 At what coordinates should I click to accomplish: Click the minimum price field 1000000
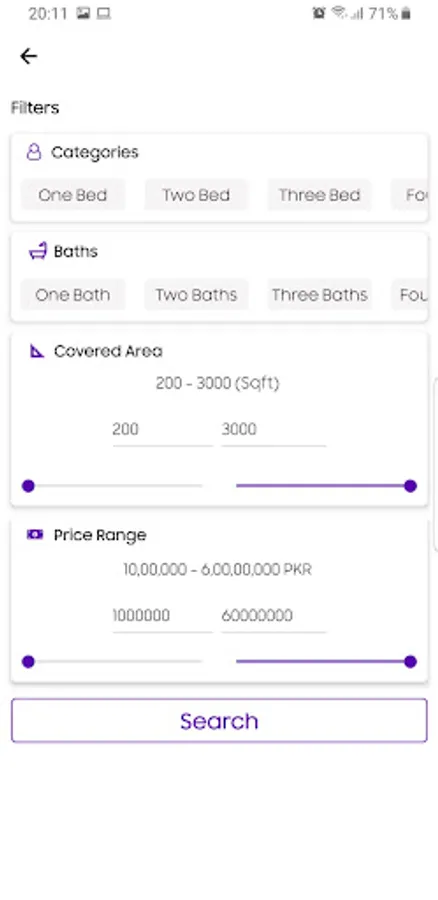coord(163,616)
